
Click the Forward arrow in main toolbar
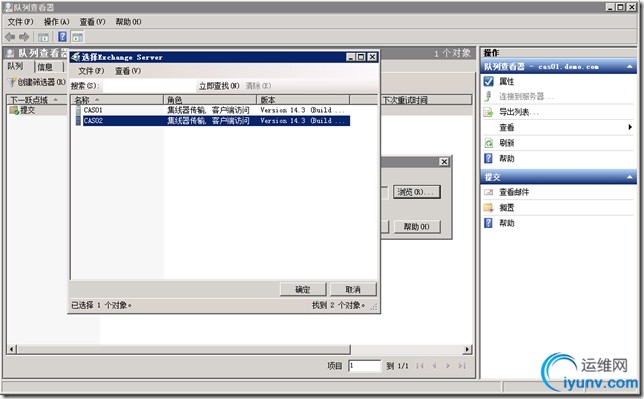tap(24, 37)
